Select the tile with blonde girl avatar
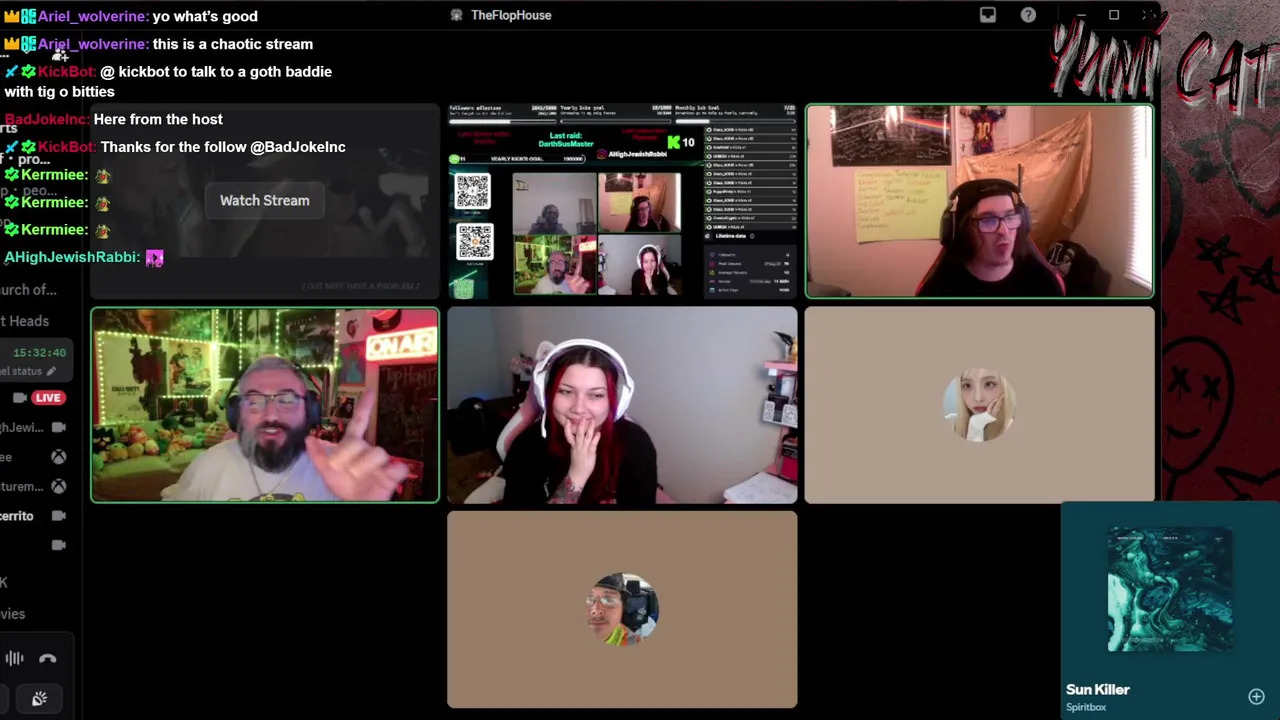Image resolution: width=1280 pixels, height=720 pixels. click(x=980, y=405)
